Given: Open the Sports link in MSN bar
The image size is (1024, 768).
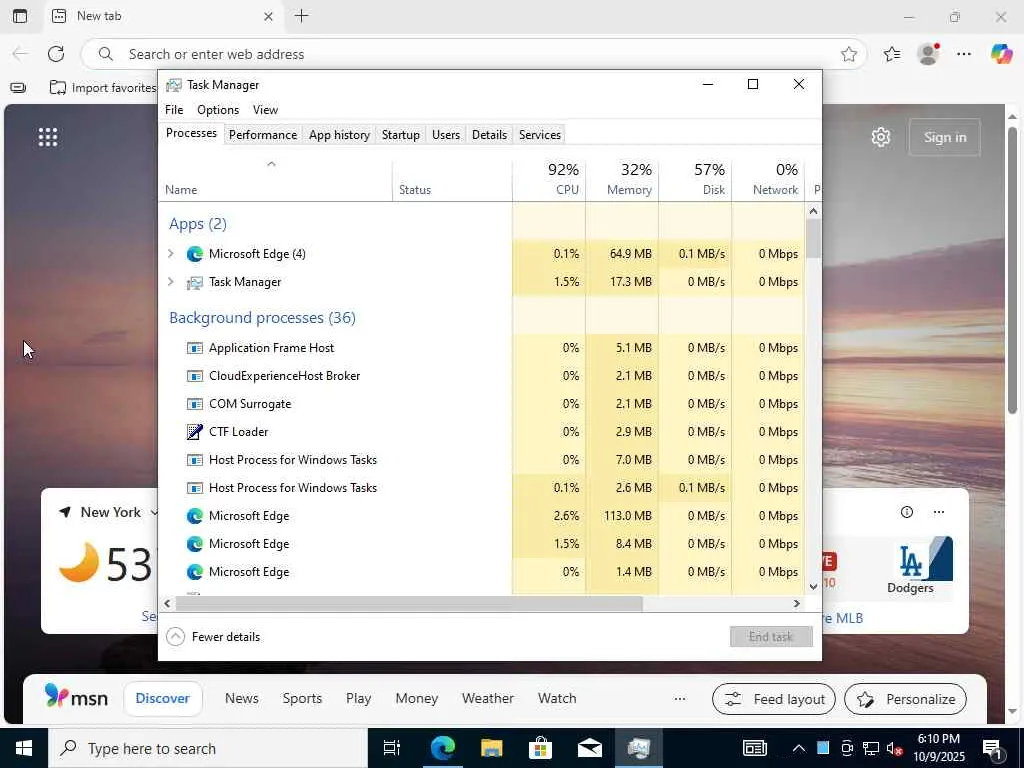Looking at the screenshot, I should 302,699.
